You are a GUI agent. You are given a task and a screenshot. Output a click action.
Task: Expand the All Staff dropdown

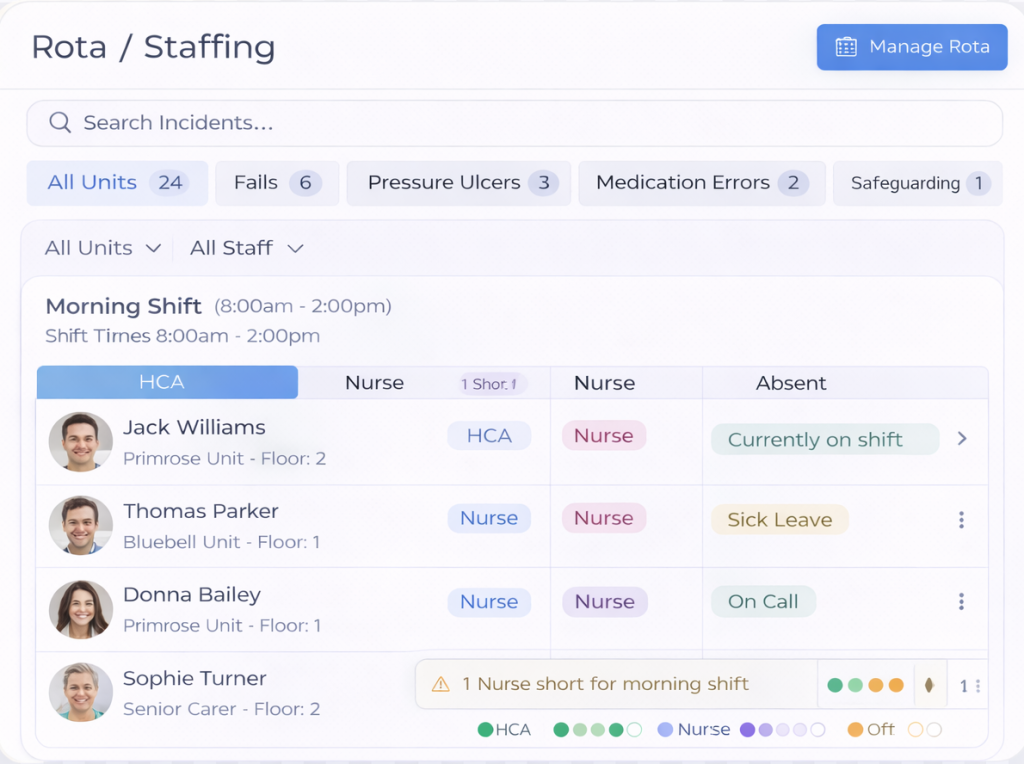(x=247, y=248)
